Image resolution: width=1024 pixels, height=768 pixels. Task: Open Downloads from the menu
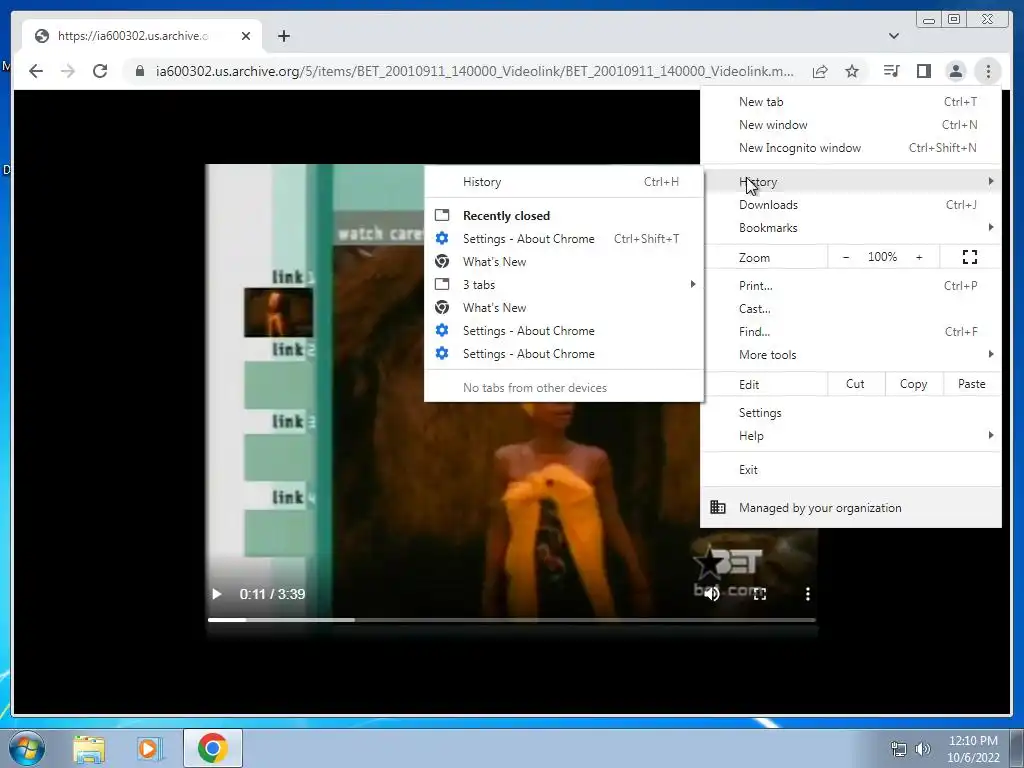click(x=851, y=205)
